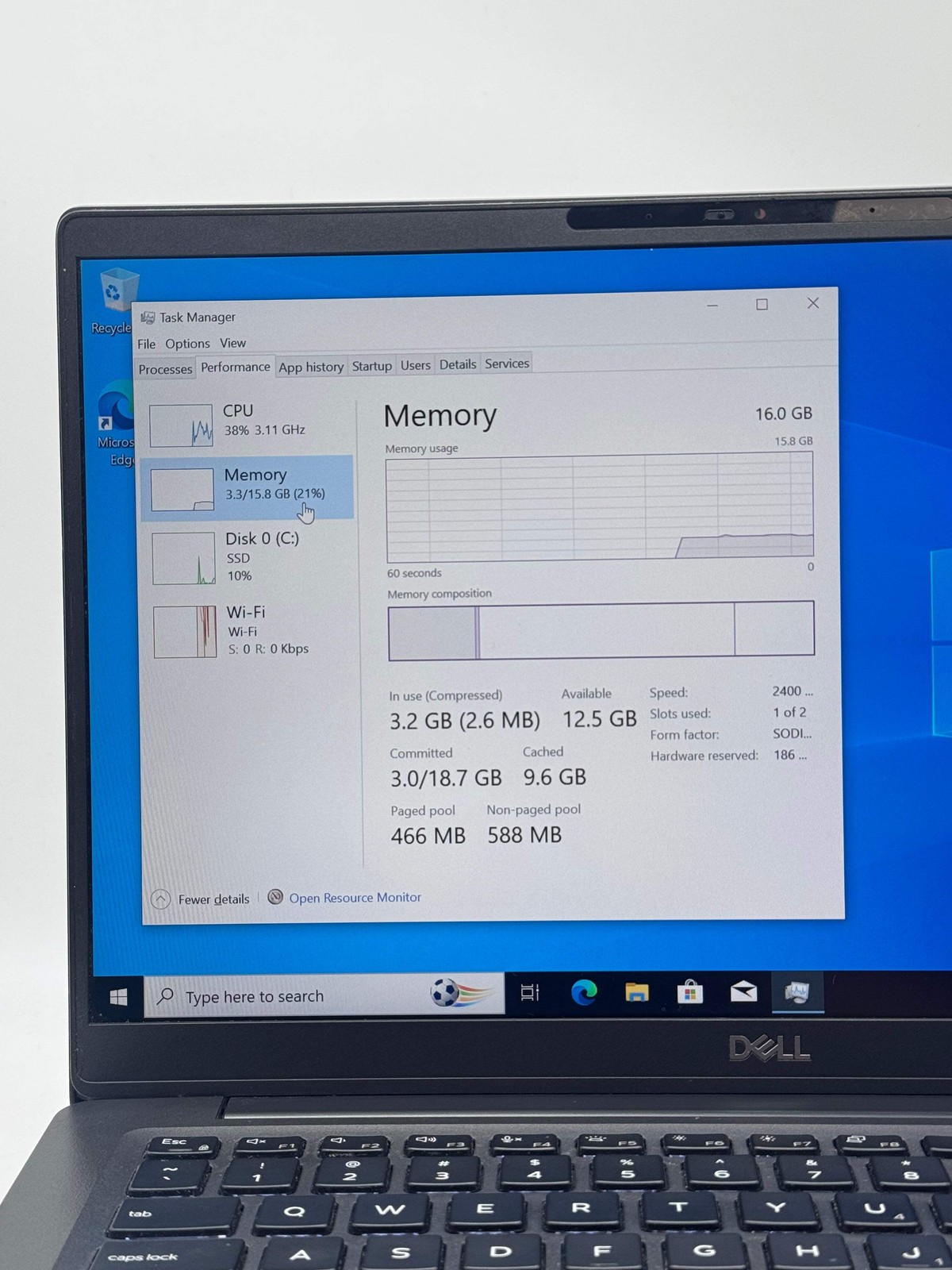This screenshot has width=952, height=1270.
Task: Switch to the Details tab
Action: pos(458,364)
